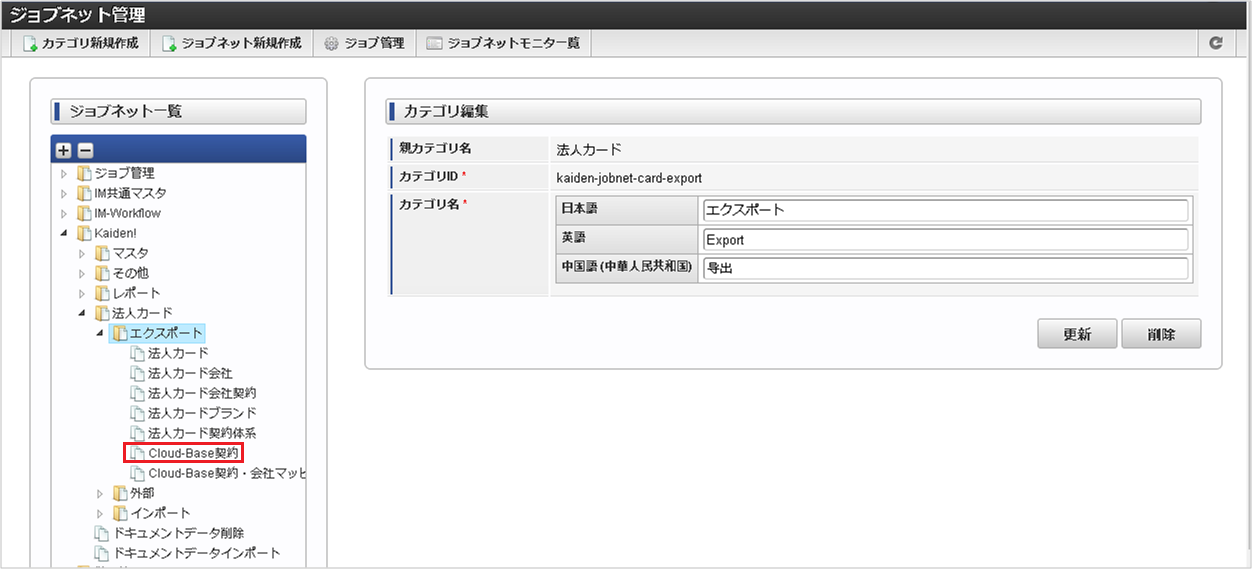Expand the ジョブ管理 tree folder arrow
This screenshot has width=1252, height=569.
pyautogui.click(x=65, y=173)
